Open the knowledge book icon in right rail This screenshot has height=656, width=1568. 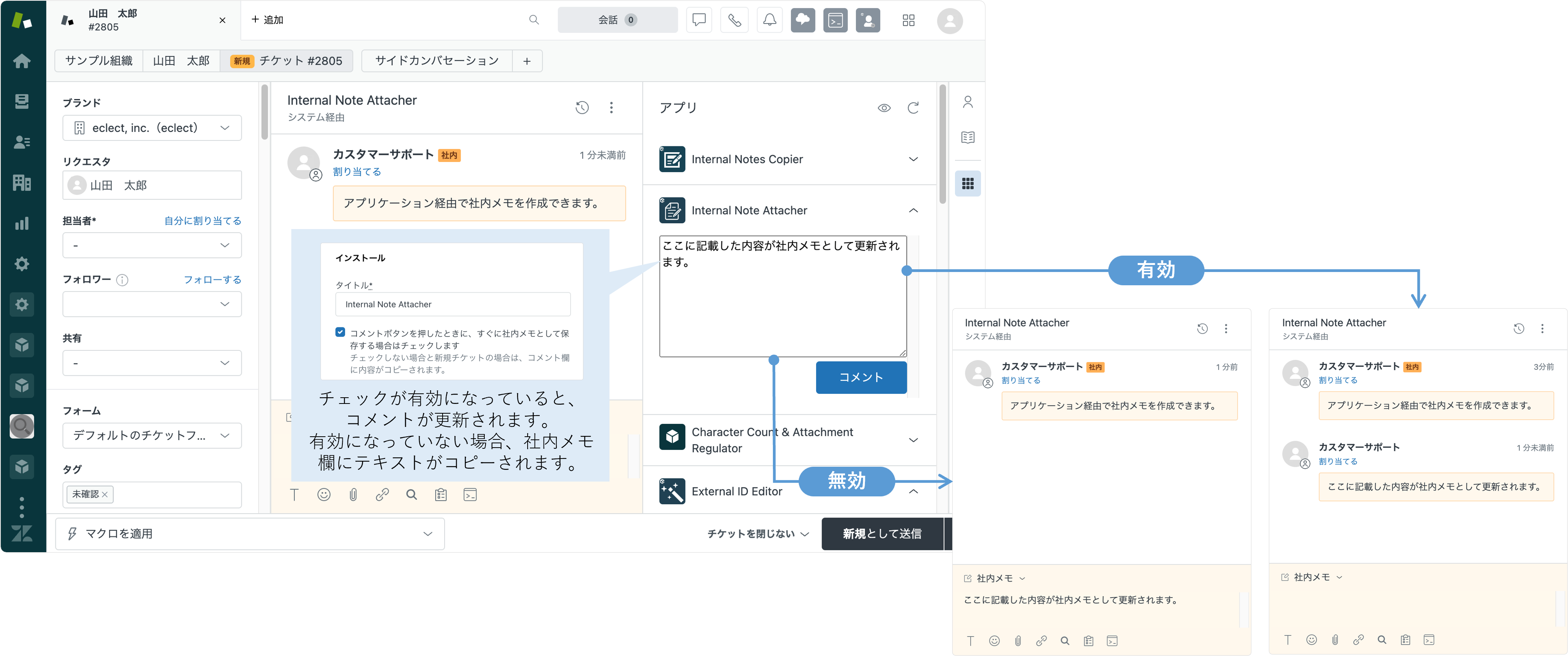[968, 137]
